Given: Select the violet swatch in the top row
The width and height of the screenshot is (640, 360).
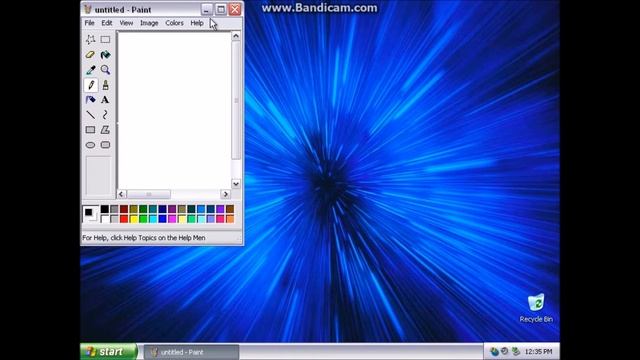Looking at the screenshot, I should coord(220,209).
